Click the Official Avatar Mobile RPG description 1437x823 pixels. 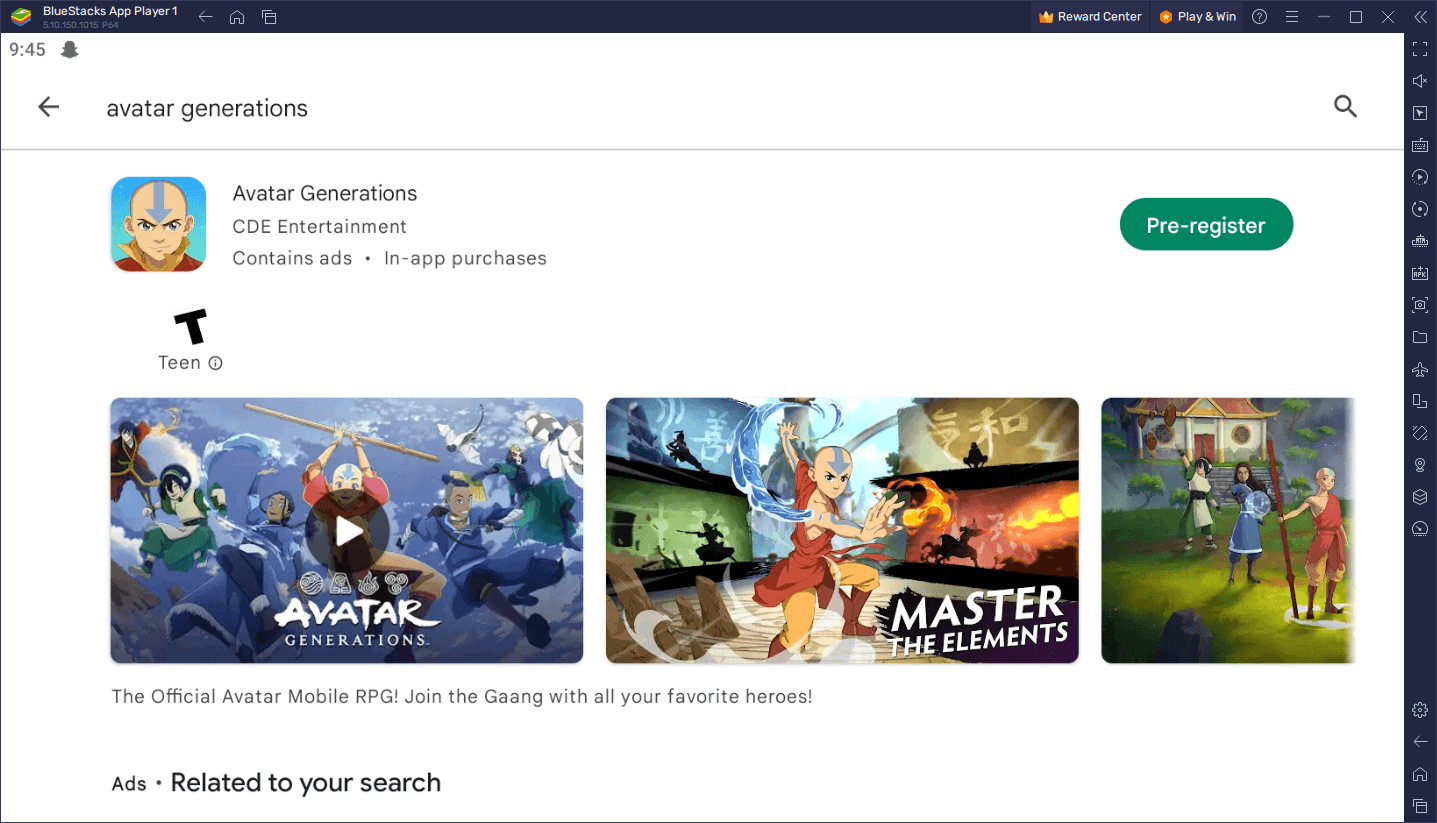click(x=462, y=696)
